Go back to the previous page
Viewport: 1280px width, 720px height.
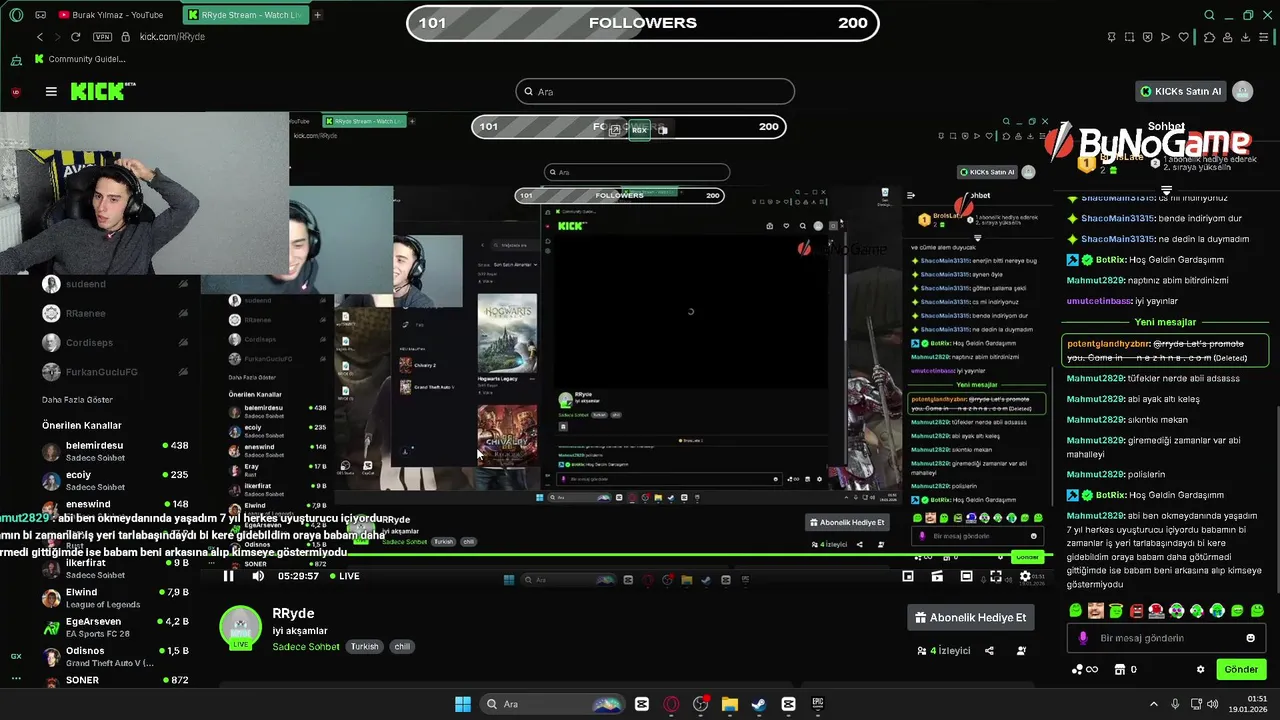pyautogui.click(x=40, y=37)
